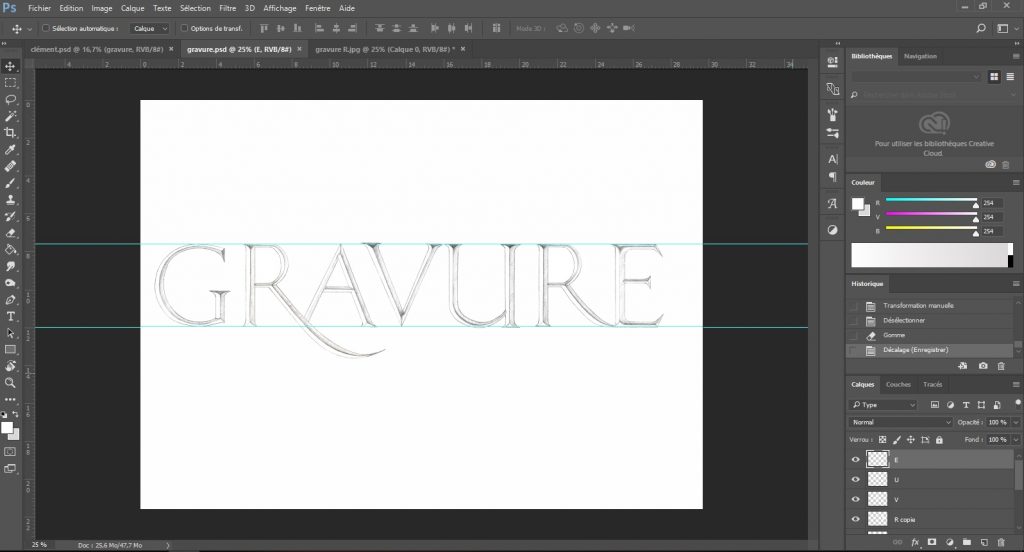Select Décalage (Enregistrer) history state
The image size is (1024, 552).
pos(930,350)
